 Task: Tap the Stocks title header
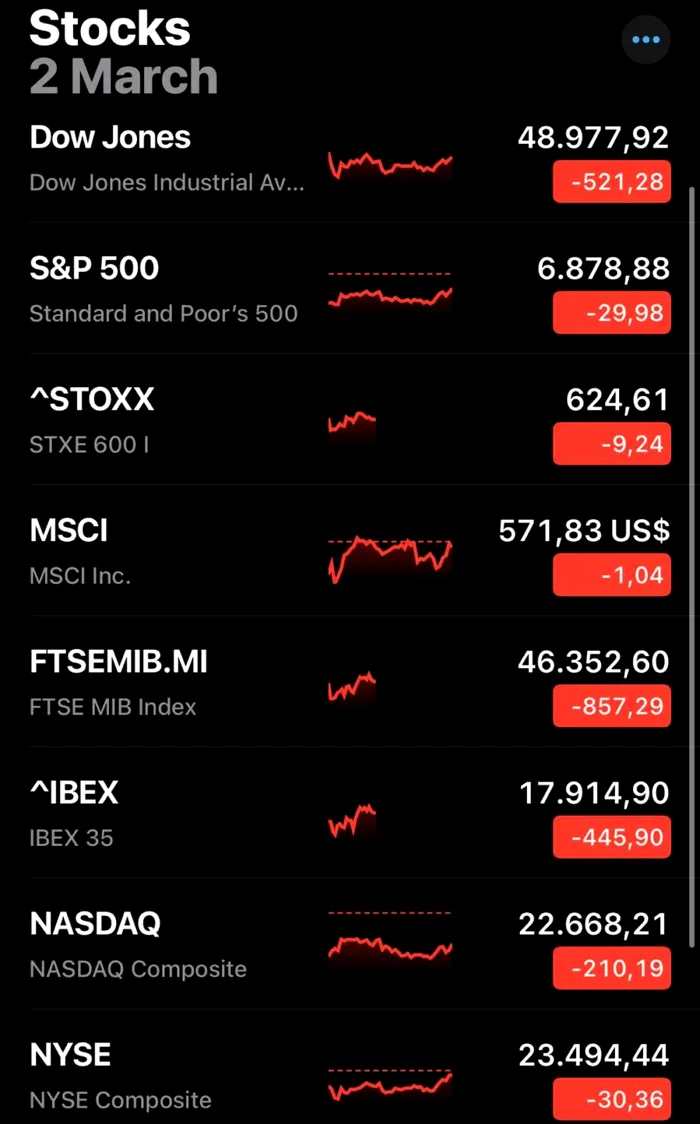click(110, 28)
